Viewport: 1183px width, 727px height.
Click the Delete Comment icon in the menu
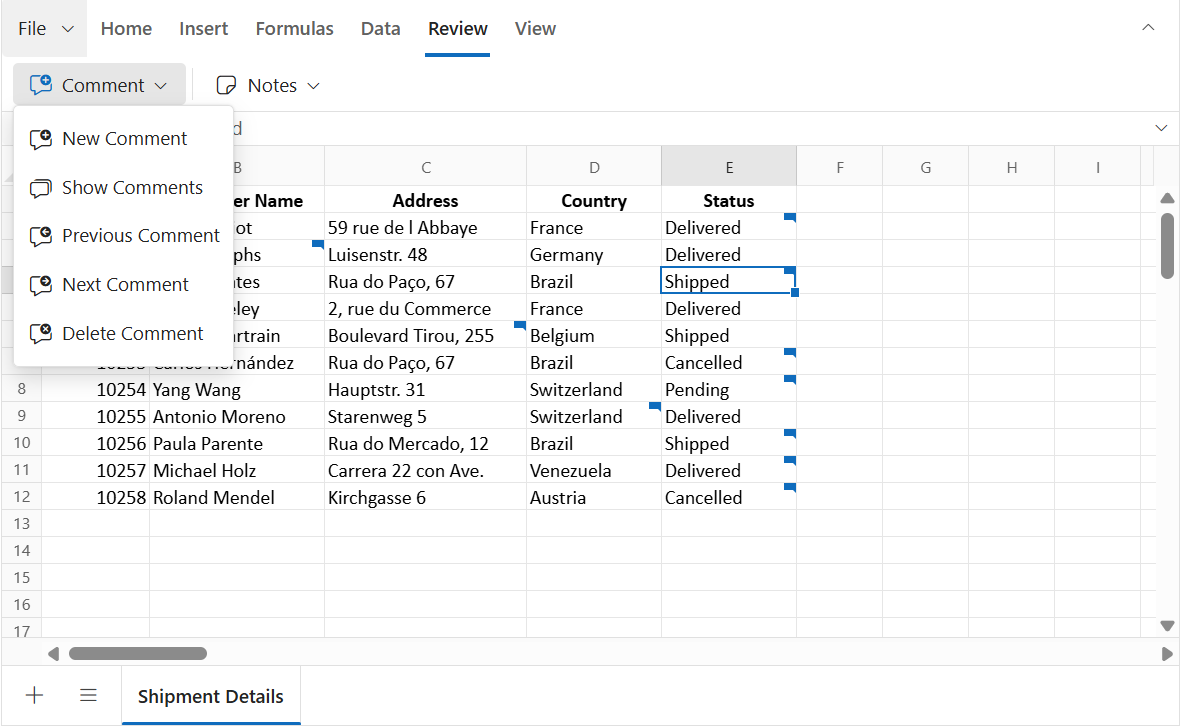(x=41, y=333)
